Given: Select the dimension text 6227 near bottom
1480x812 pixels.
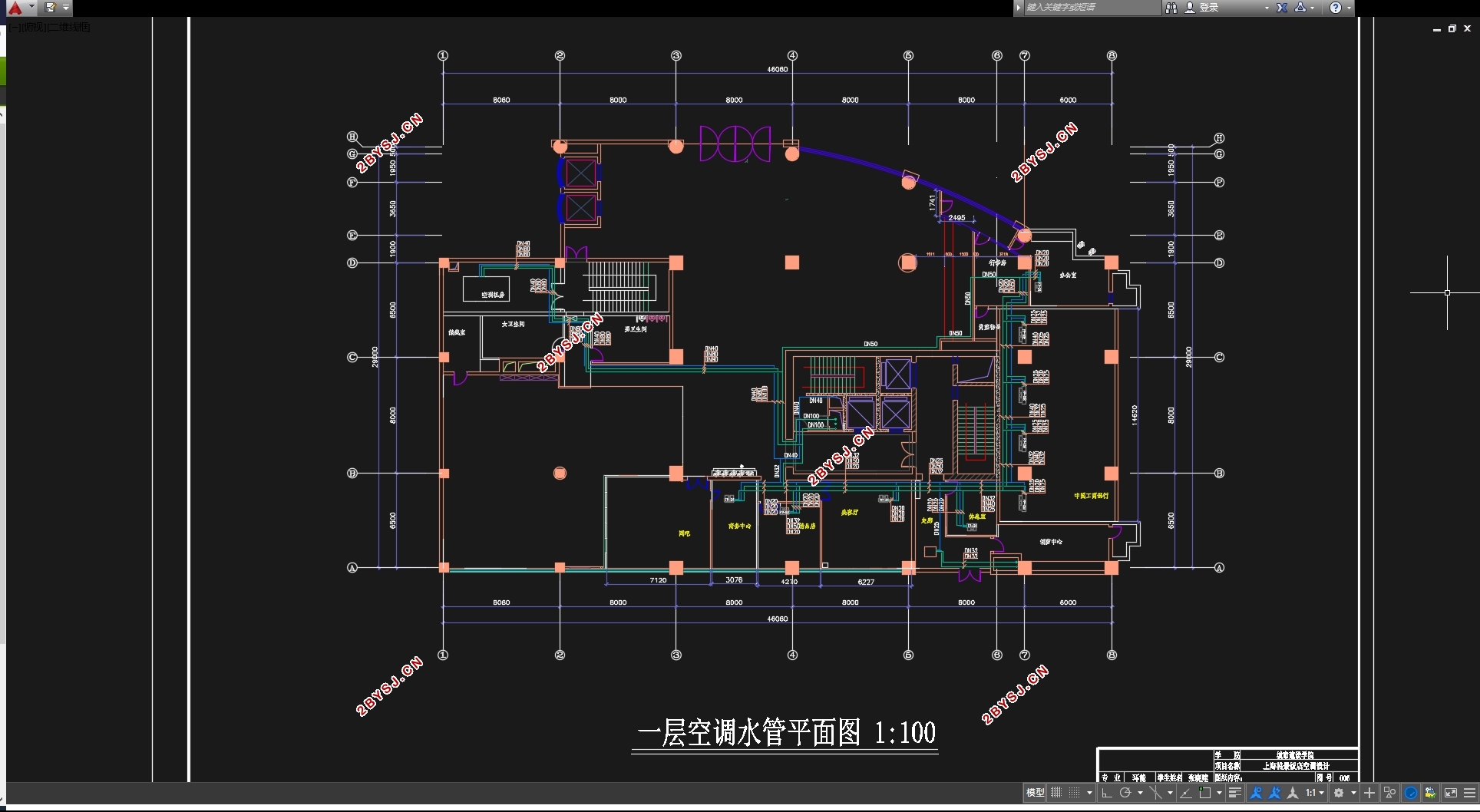Looking at the screenshot, I should tap(866, 582).
